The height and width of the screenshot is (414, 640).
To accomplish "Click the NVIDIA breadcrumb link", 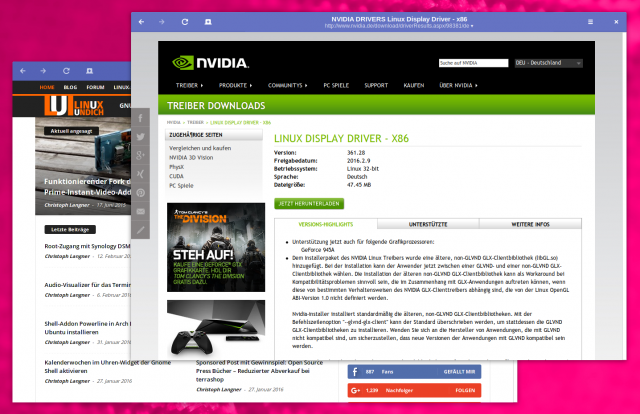I will (x=173, y=122).
